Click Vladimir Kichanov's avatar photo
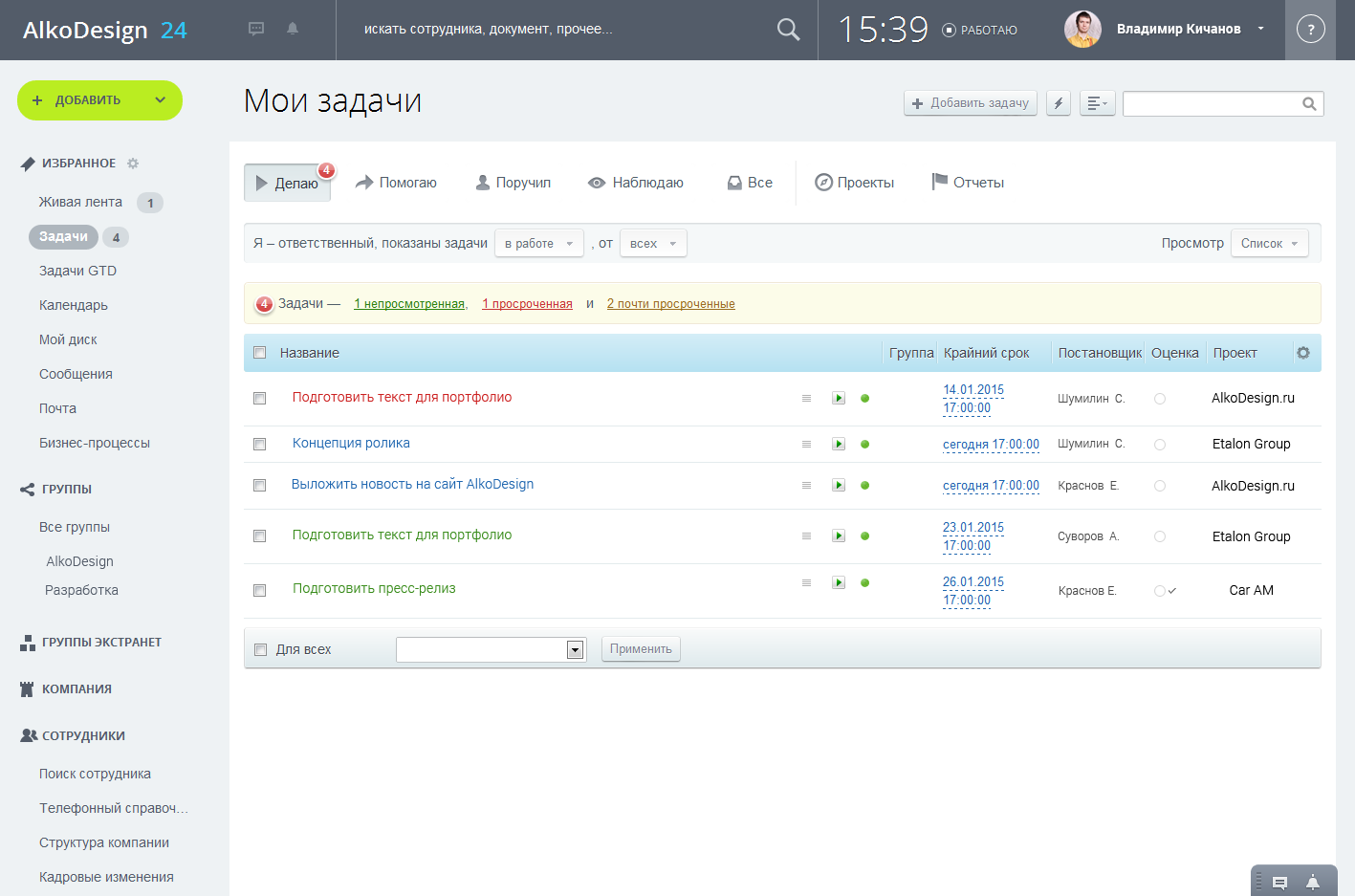1355x896 pixels. [x=1082, y=30]
